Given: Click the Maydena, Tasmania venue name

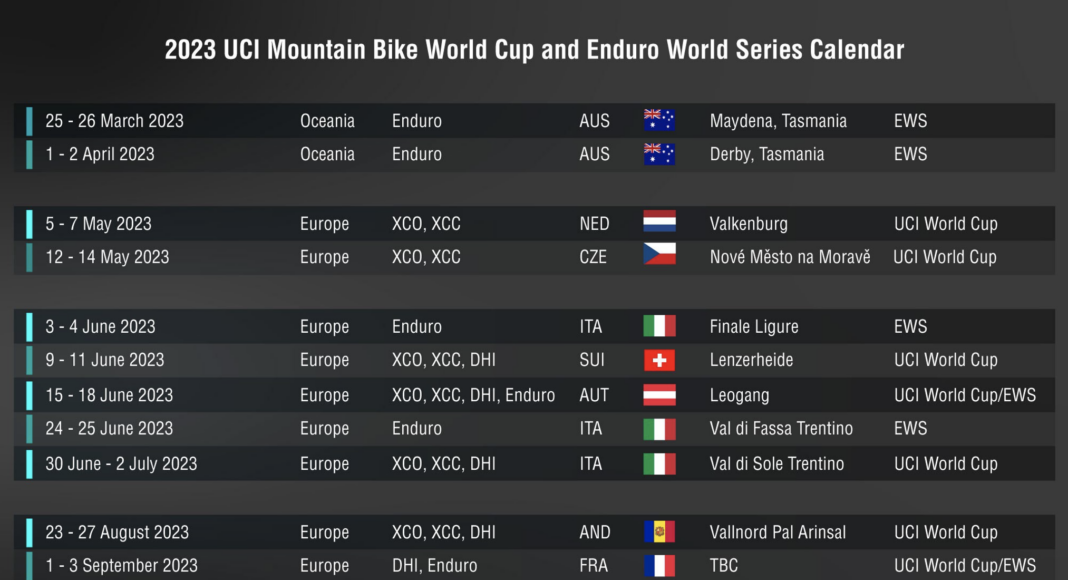Looking at the screenshot, I should (778, 121).
